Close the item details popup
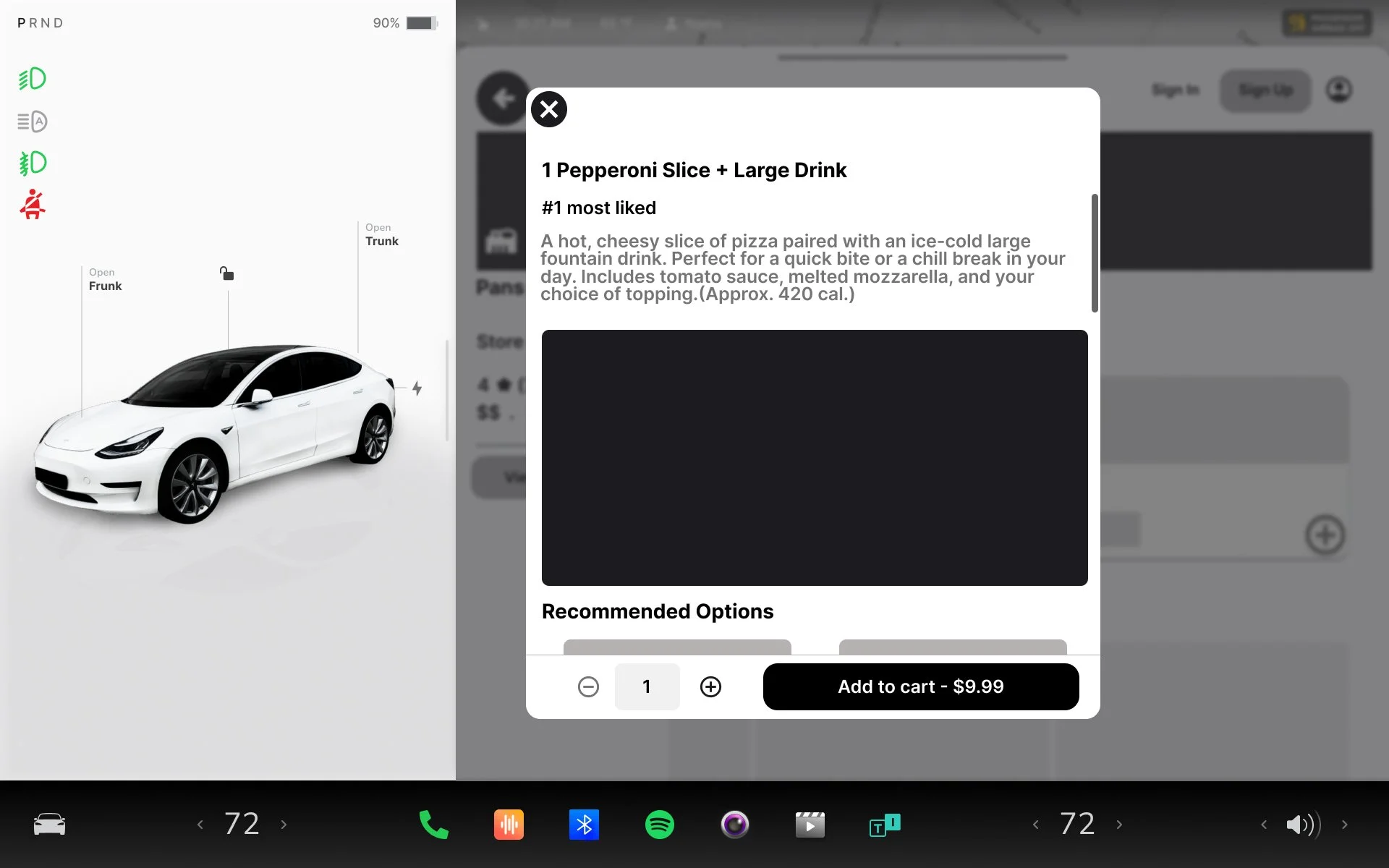The height and width of the screenshot is (868, 1389). click(549, 109)
